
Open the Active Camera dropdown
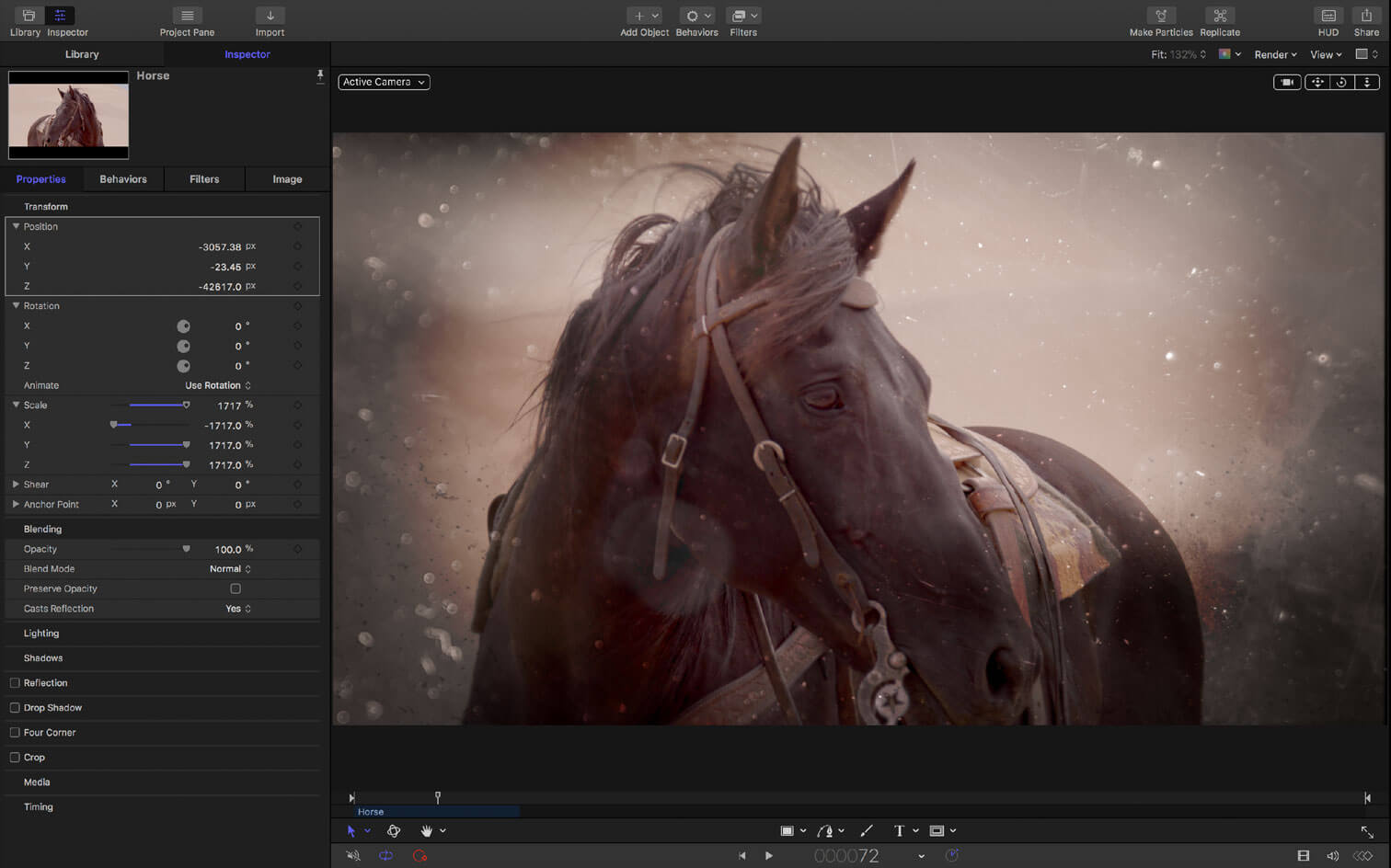coord(384,82)
